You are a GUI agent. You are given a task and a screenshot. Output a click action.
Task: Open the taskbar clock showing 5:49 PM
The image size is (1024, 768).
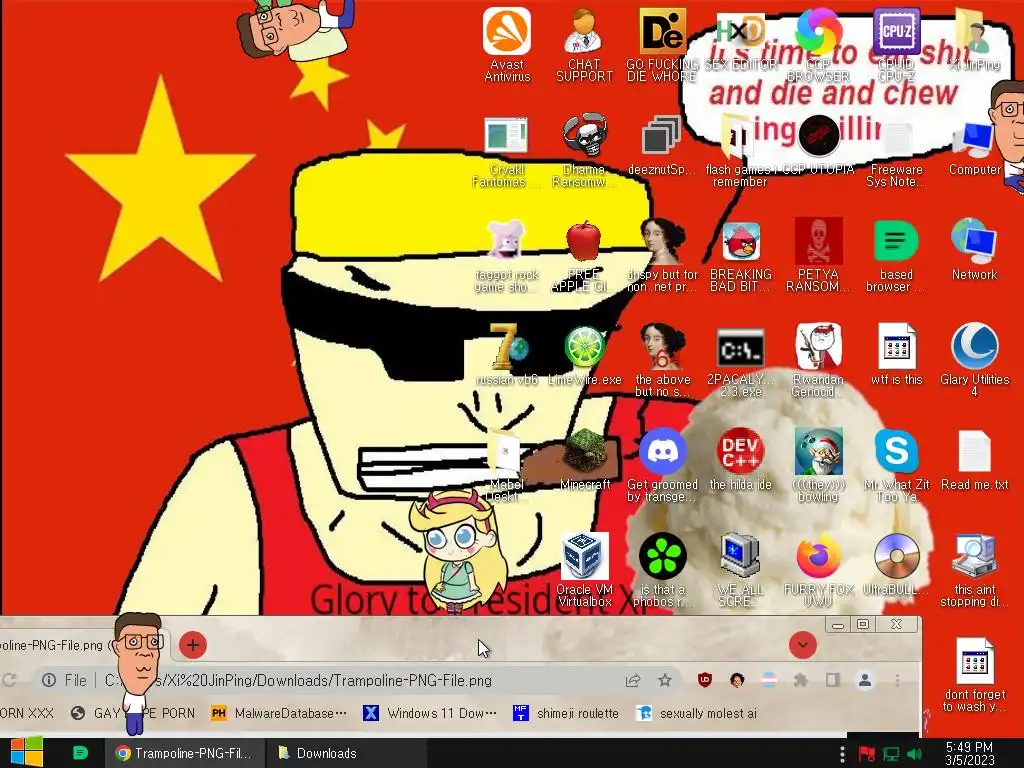(x=969, y=753)
